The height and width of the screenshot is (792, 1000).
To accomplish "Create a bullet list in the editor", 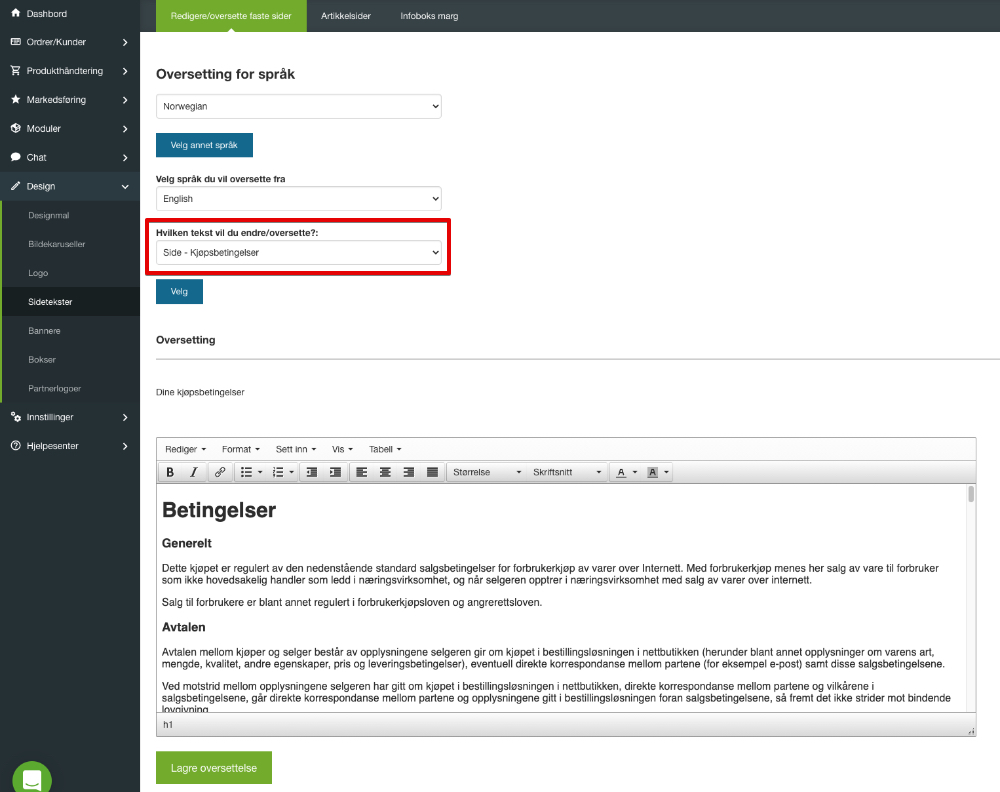I will (x=246, y=473).
